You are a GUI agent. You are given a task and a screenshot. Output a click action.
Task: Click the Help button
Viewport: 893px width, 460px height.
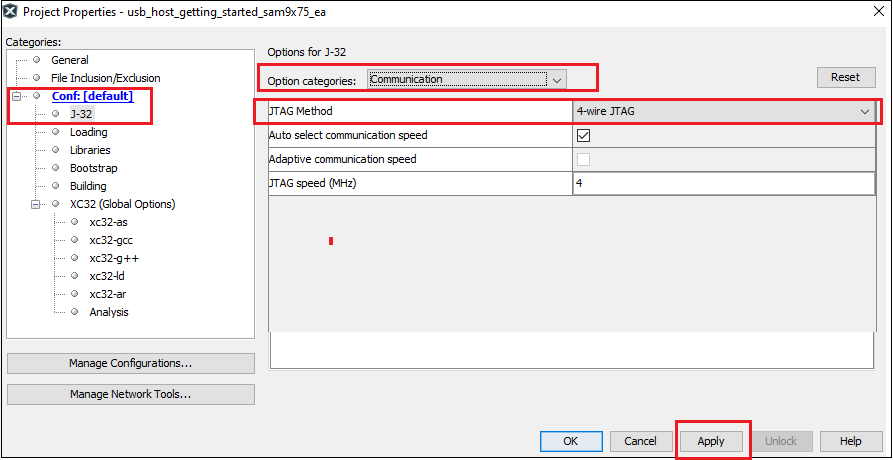(x=851, y=441)
